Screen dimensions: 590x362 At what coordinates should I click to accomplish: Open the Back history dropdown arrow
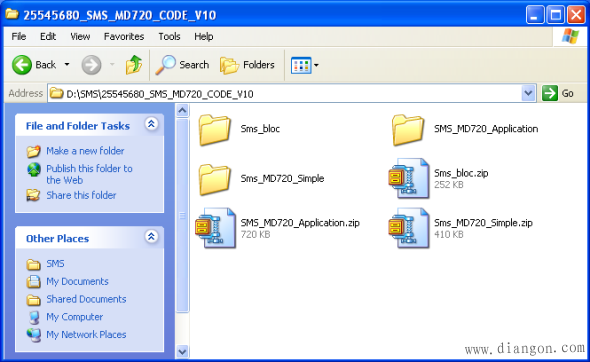tap(67, 65)
